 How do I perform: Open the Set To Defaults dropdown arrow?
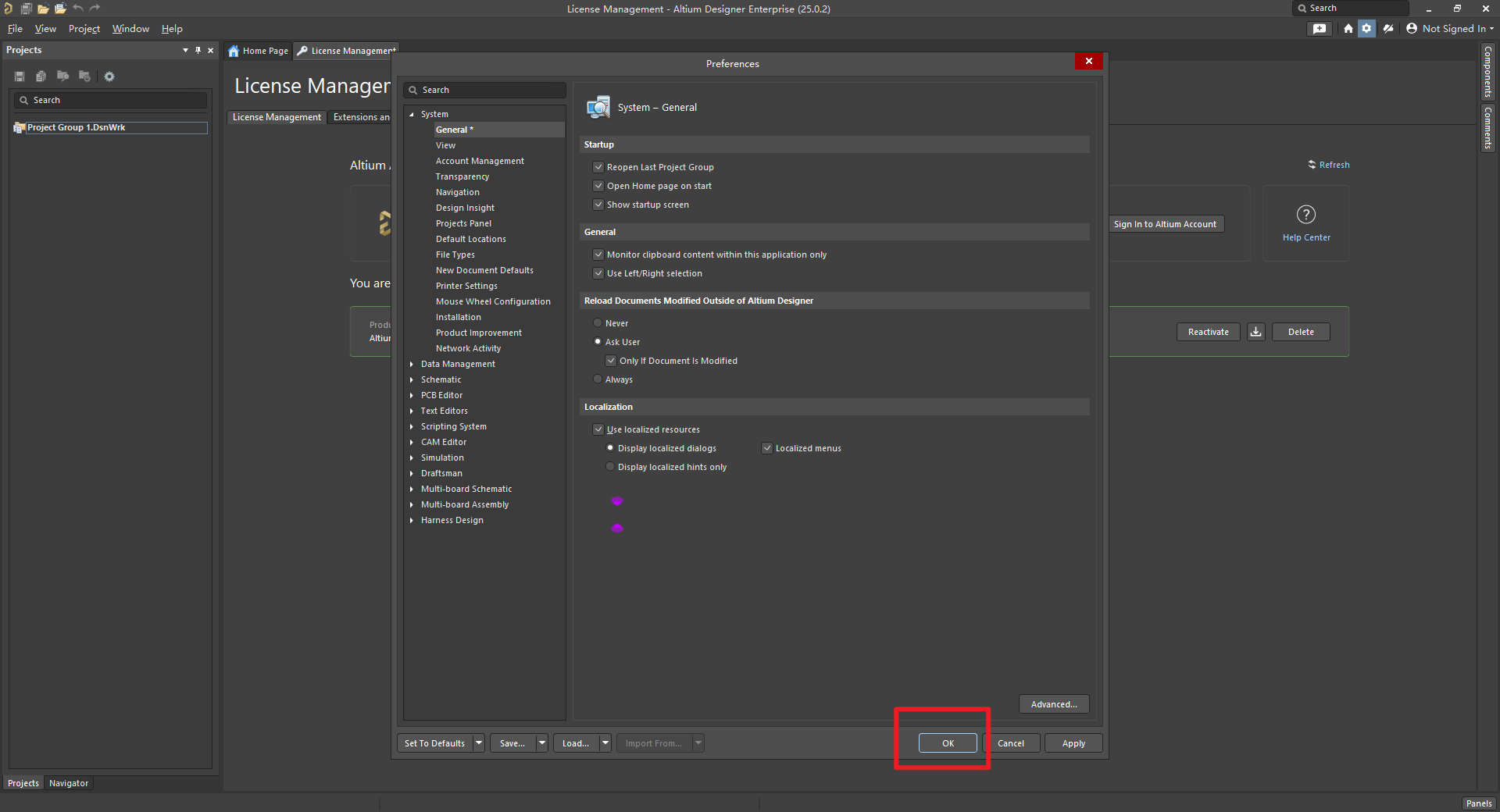[x=479, y=743]
